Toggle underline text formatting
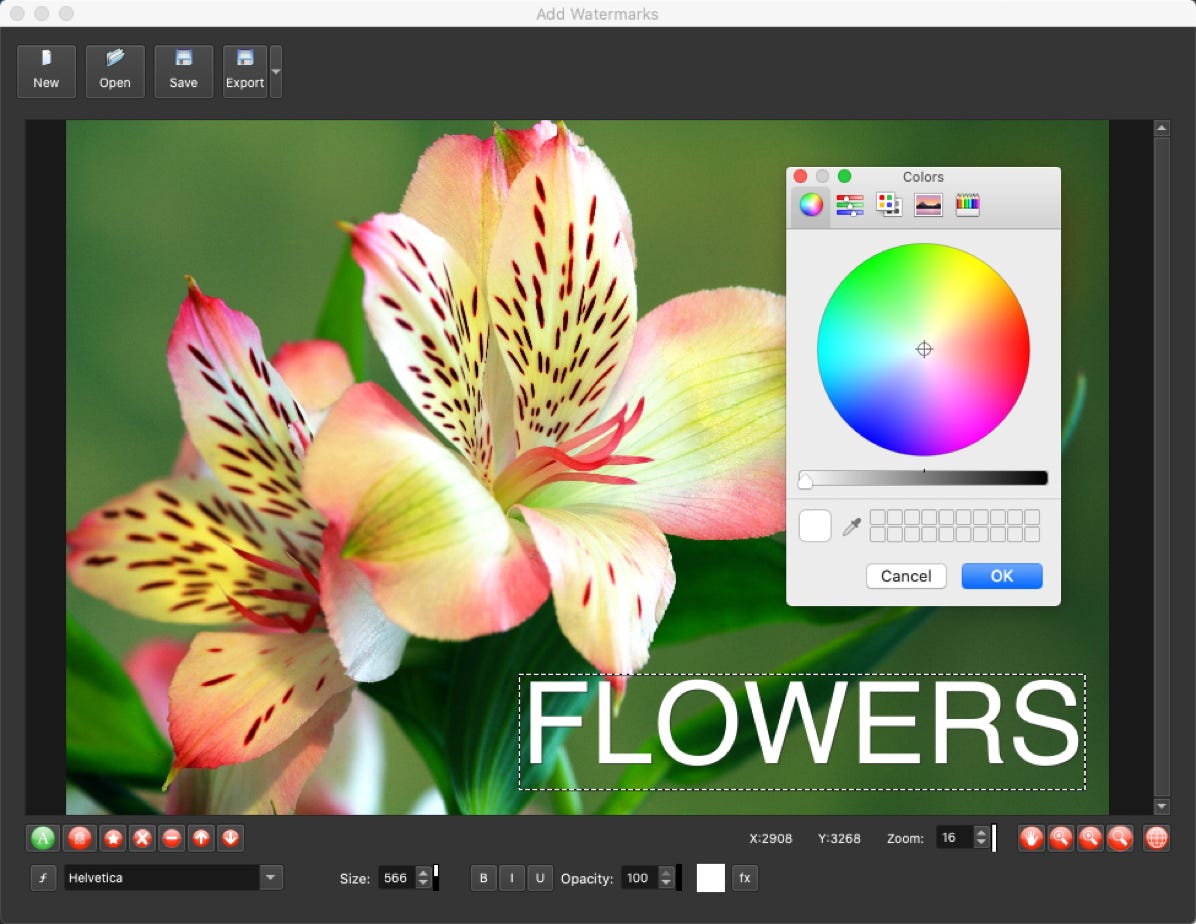 tap(540, 878)
